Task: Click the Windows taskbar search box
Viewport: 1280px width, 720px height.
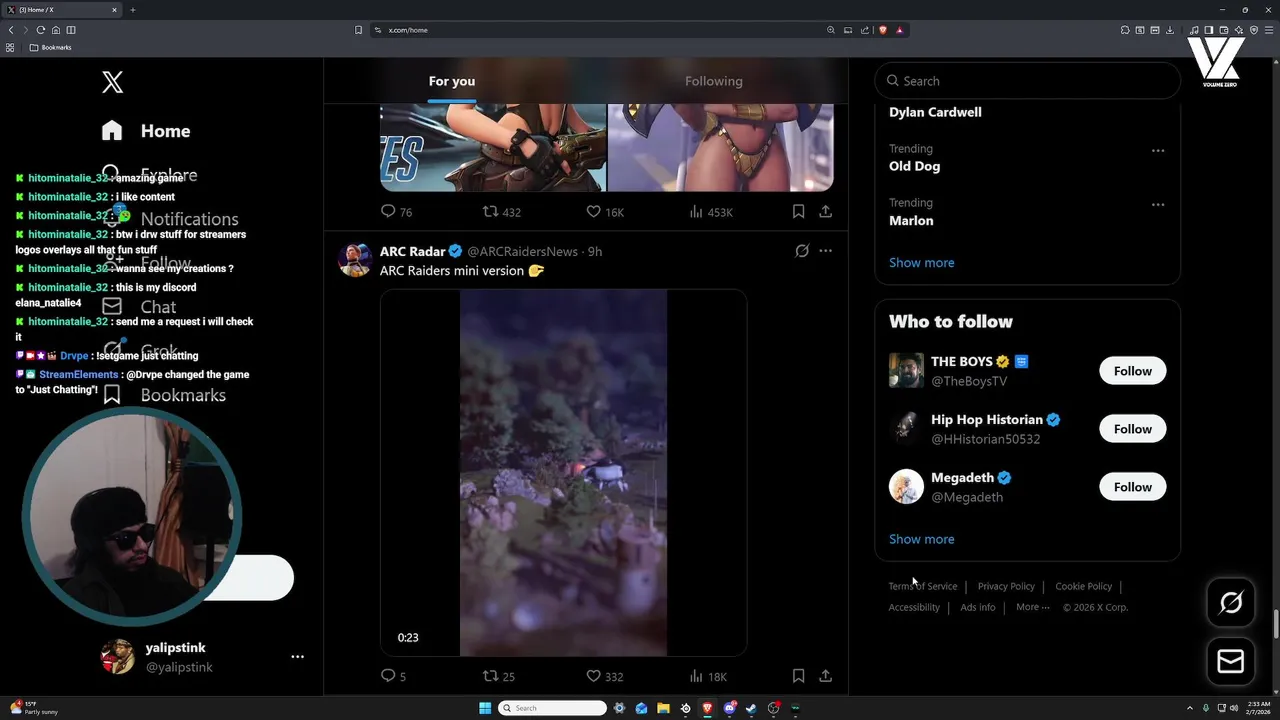Action: click(x=553, y=708)
